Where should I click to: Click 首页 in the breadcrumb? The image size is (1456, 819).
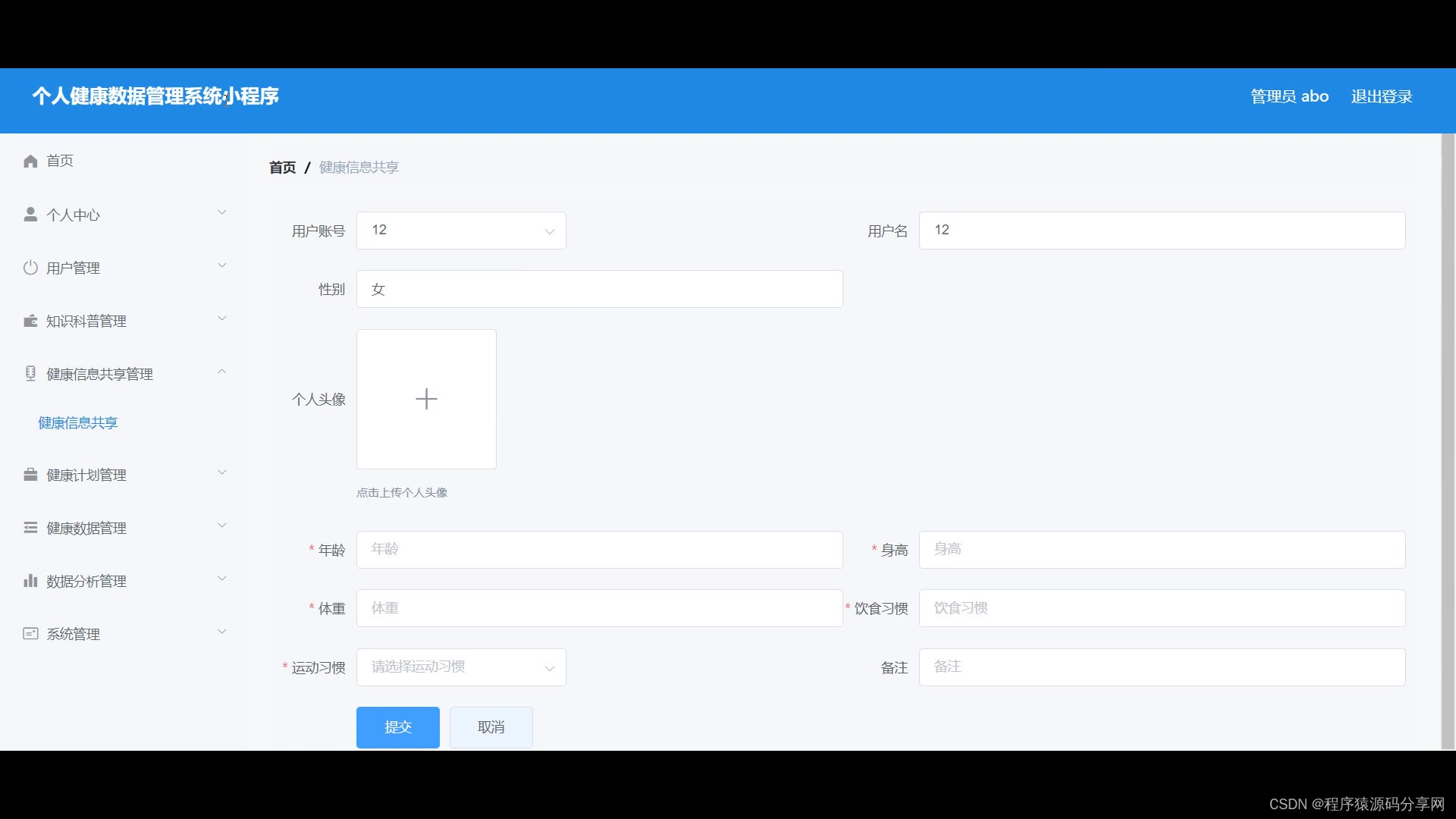(x=281, y=167)
